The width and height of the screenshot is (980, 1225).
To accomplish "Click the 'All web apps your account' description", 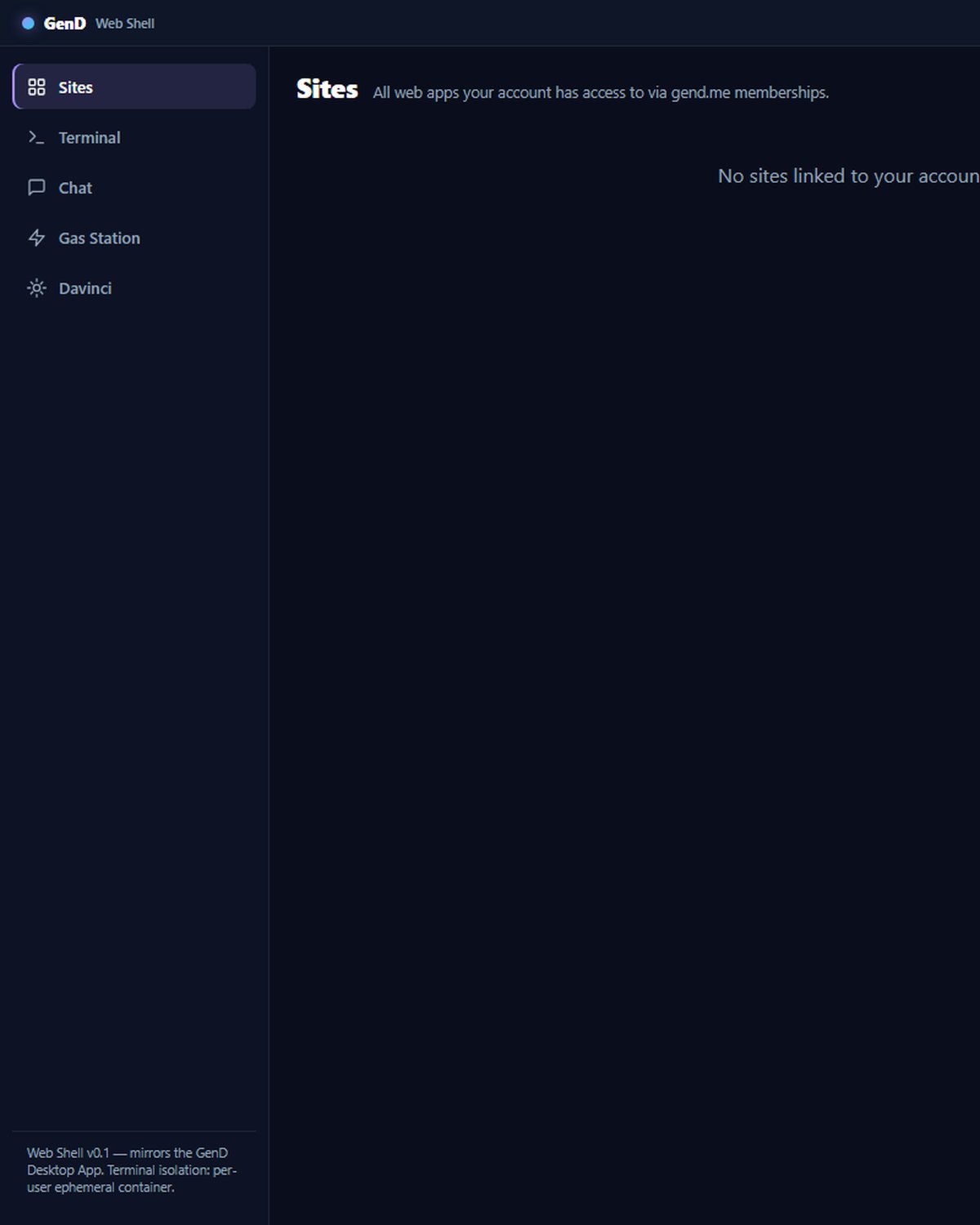I will tap(601, 93).
